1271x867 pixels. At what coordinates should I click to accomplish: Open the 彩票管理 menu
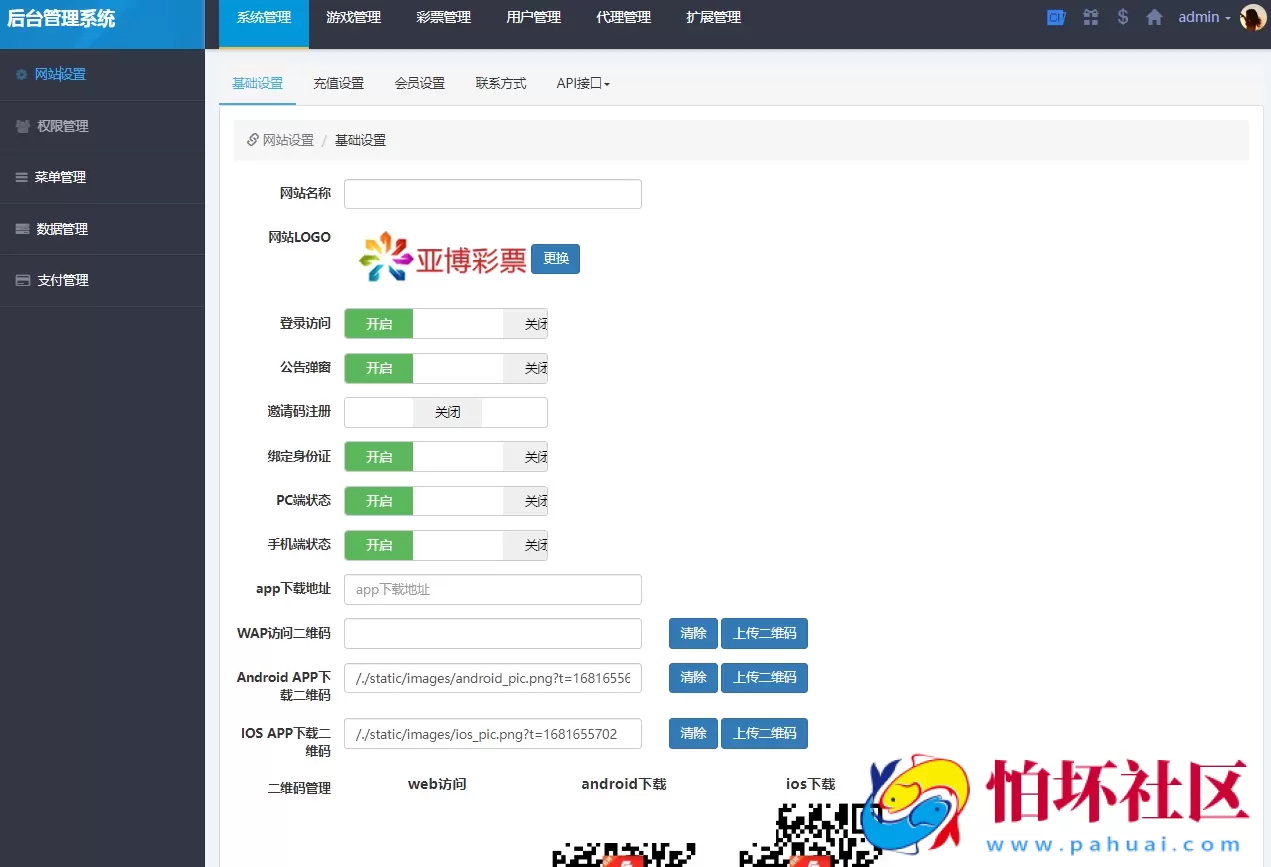443,16
